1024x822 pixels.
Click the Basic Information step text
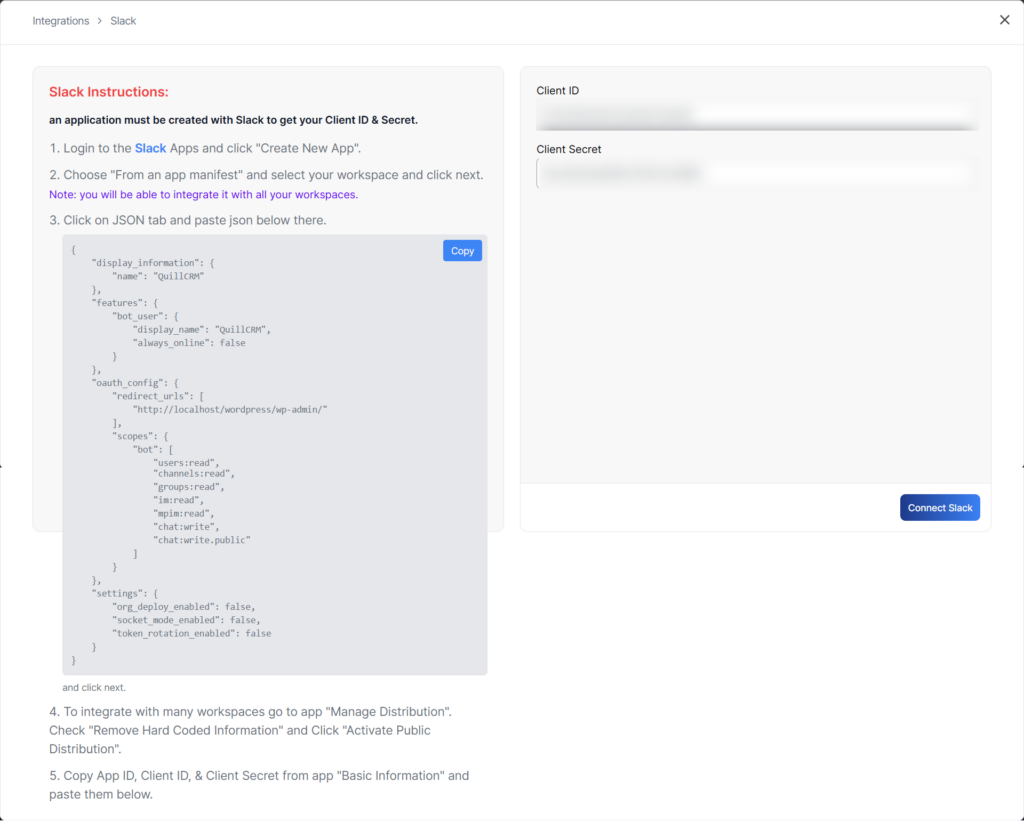point(258,784)
